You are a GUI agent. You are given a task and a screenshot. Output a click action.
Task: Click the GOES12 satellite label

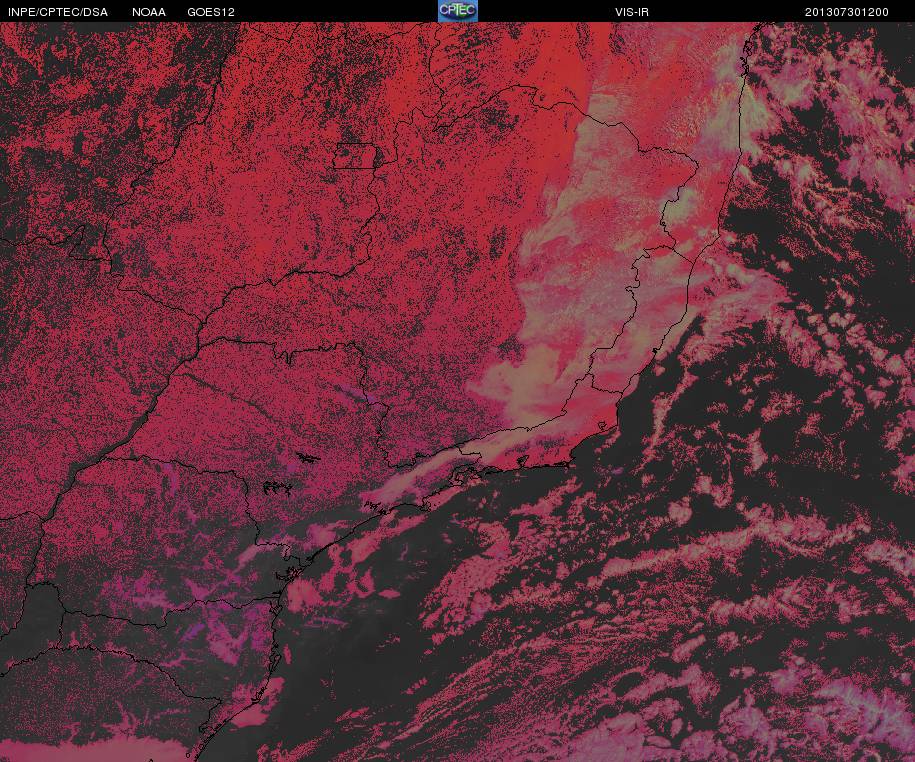(211, 12)
